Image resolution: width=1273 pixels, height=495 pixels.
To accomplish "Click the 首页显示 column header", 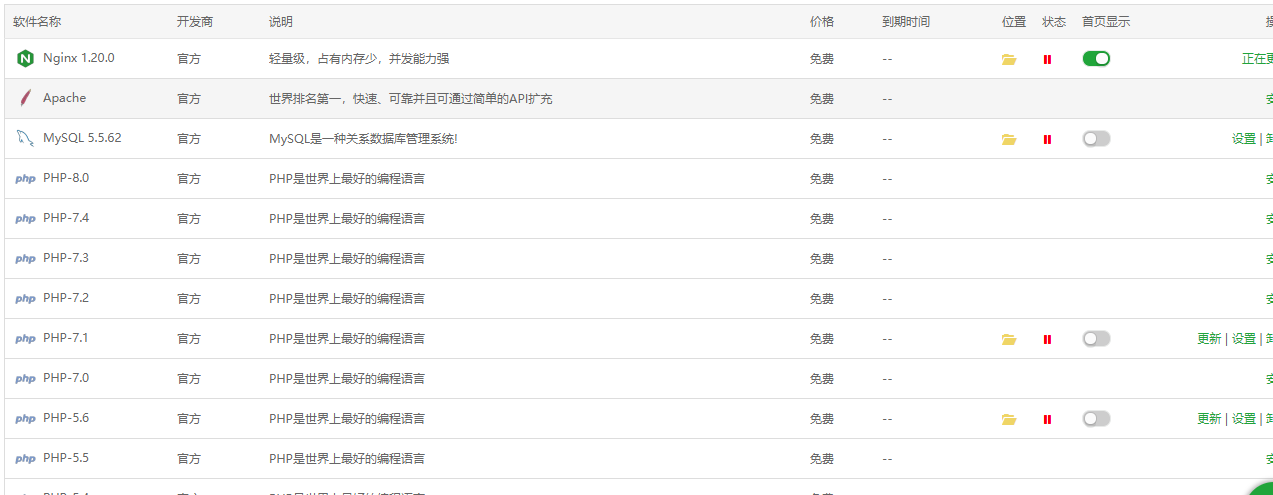I will (1106, 22).
